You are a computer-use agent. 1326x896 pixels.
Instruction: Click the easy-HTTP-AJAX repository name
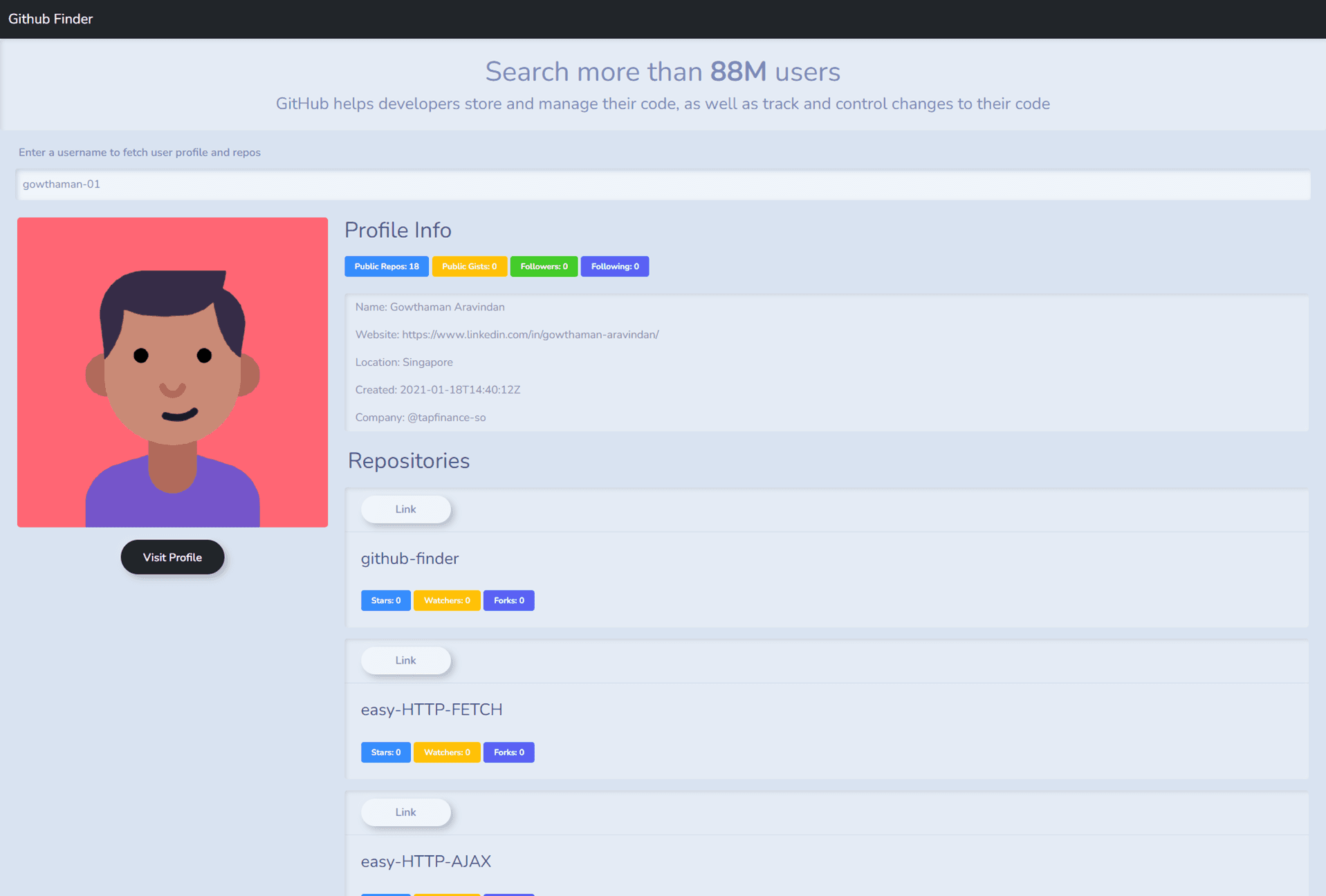426,861
